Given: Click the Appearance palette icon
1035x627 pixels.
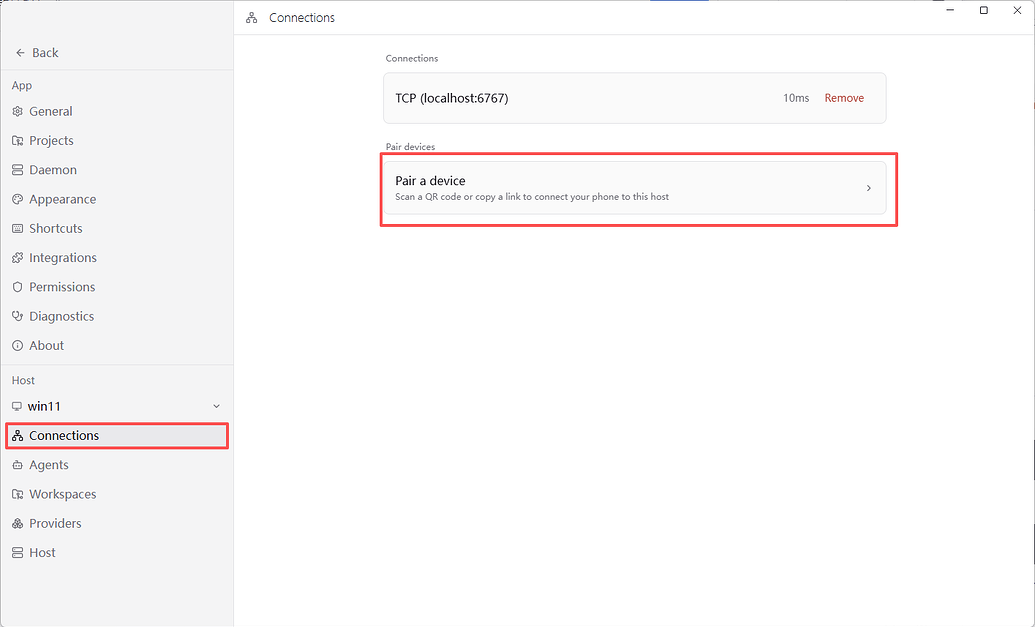Looking at the screenshot, I should (x=17, y=199).
